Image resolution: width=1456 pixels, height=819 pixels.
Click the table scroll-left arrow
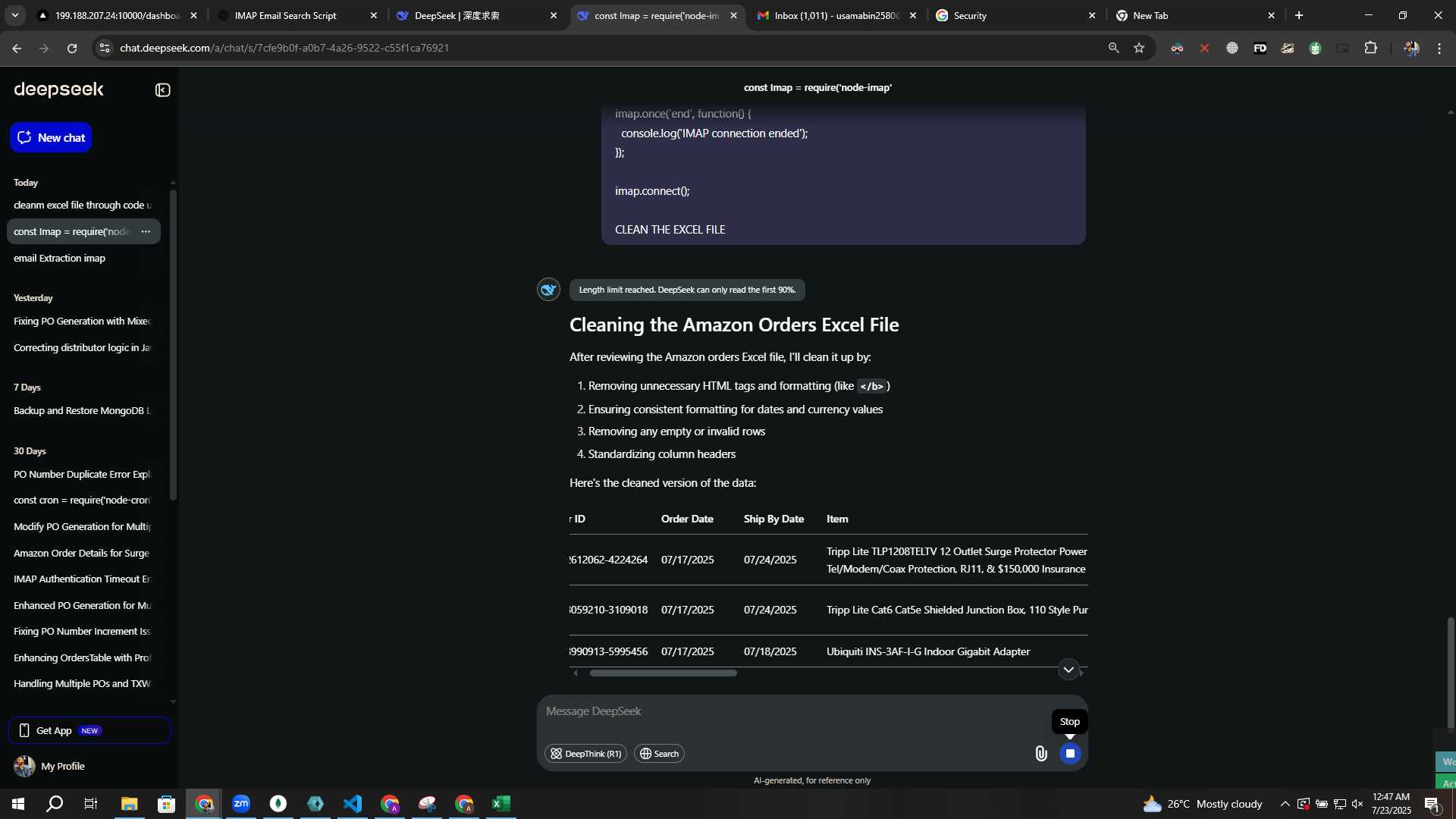[576, 673]
